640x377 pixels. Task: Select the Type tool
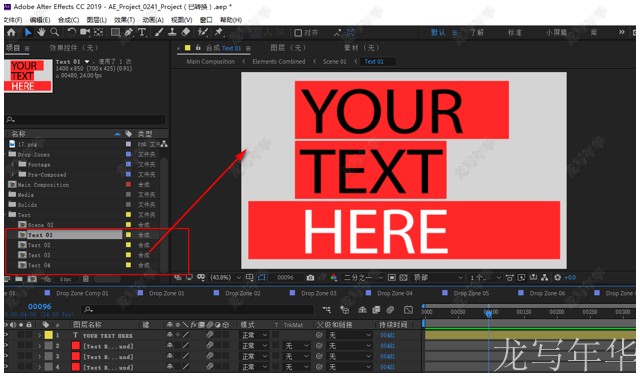tap(142, 32)
